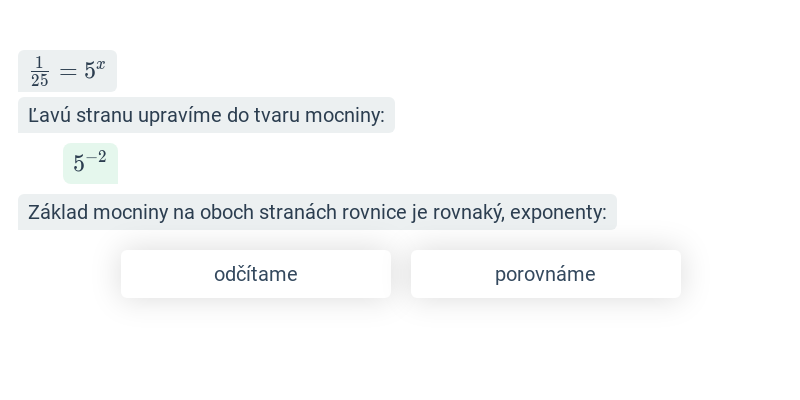
Task: Click the word 'Základ' in the second sentence
Action: tap(58, 212)
